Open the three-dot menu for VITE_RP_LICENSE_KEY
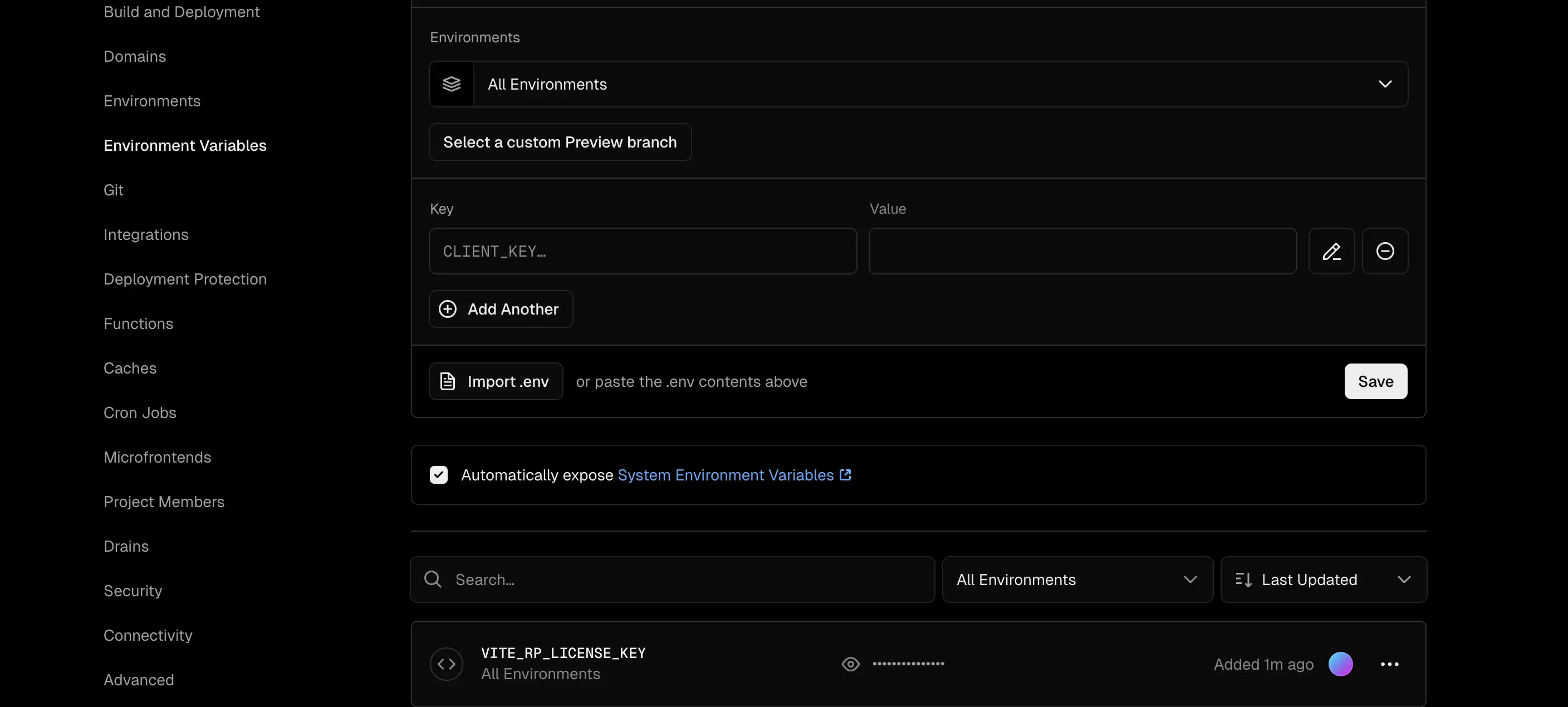 (1389, 664)
